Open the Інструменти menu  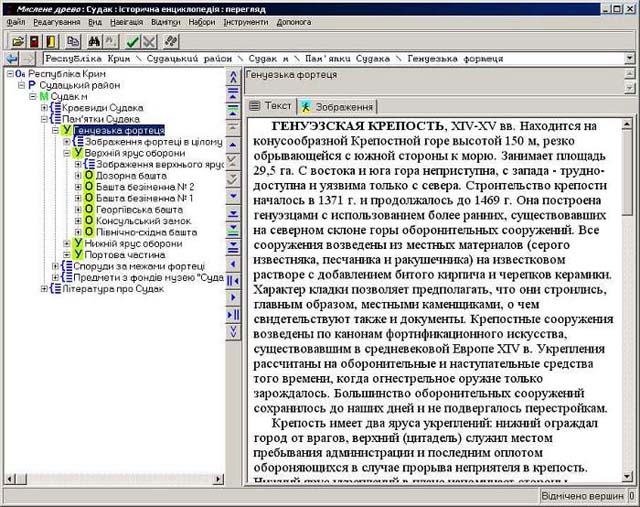[245, 21]
